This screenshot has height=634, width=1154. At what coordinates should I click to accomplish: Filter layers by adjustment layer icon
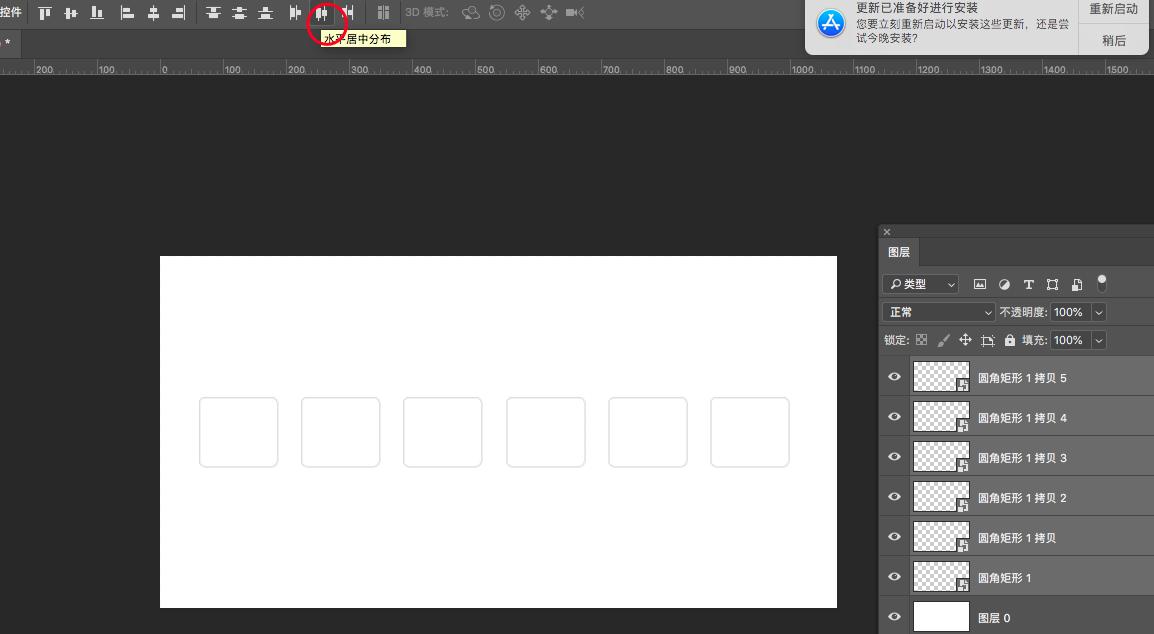coord(1004,284)
